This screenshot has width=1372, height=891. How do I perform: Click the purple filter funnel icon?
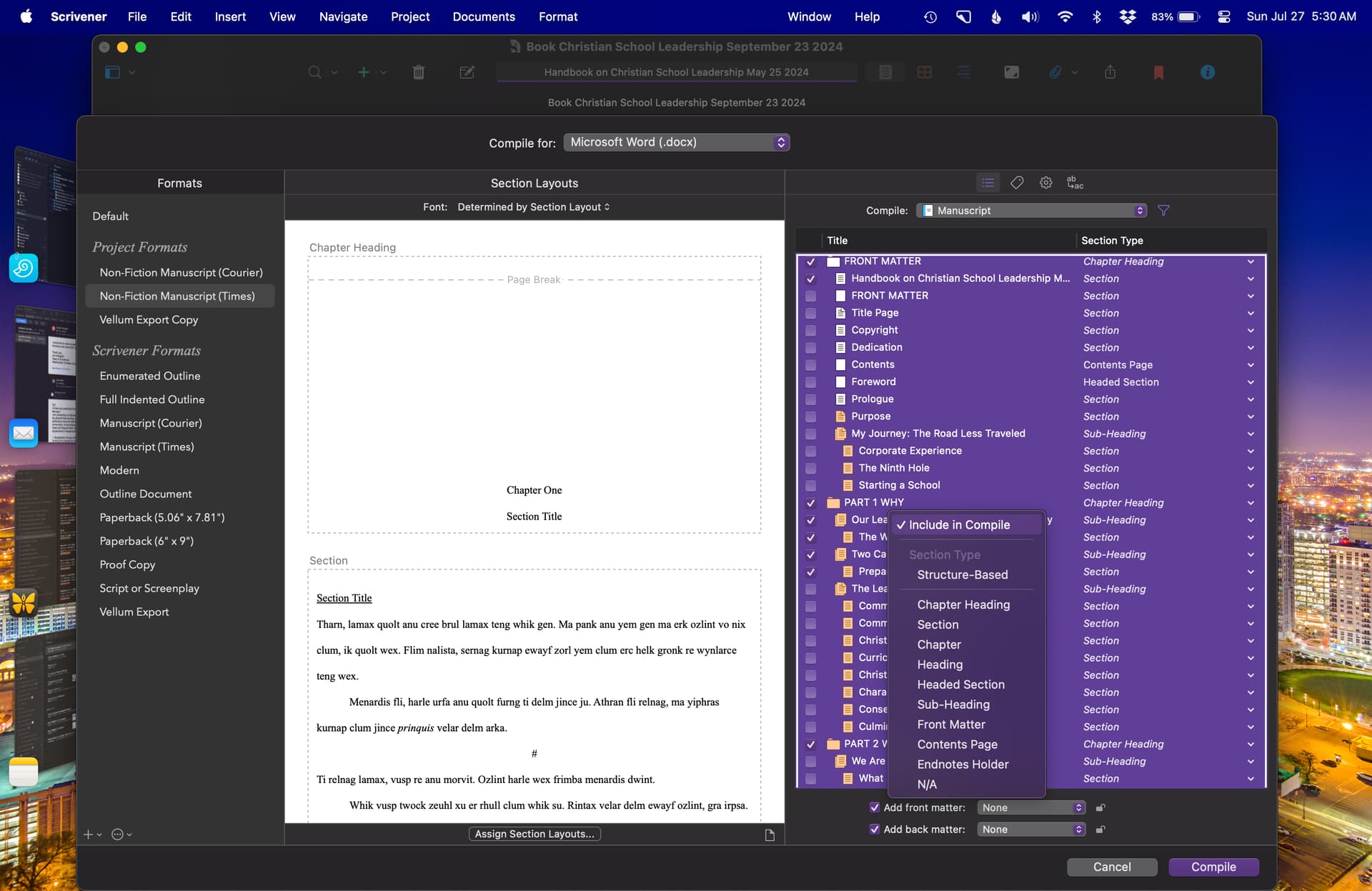(x=1163, y=210)
